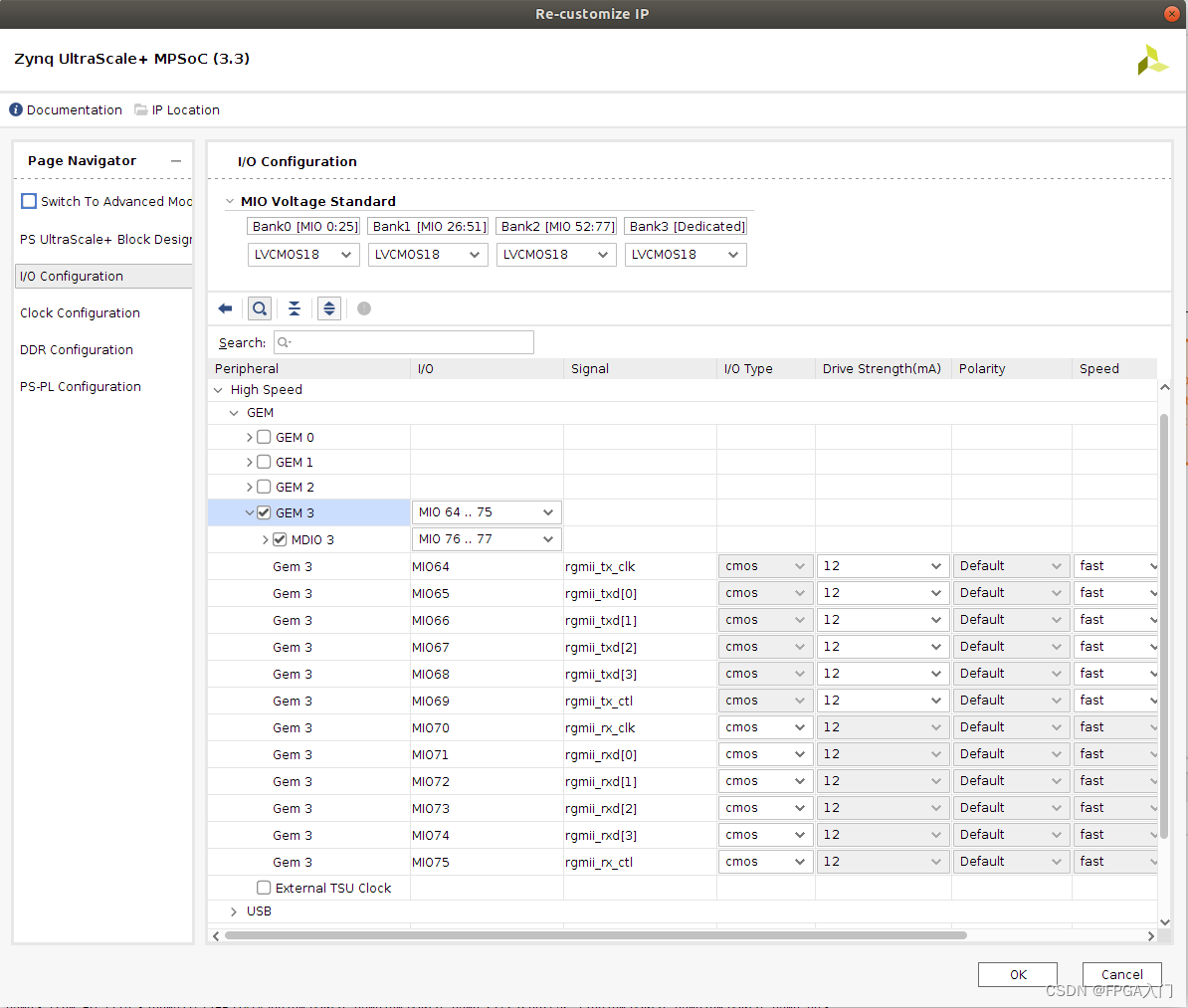Focus the Search input field
The width and height of the screenshot is (1188, 1008).
pos(404,342)
